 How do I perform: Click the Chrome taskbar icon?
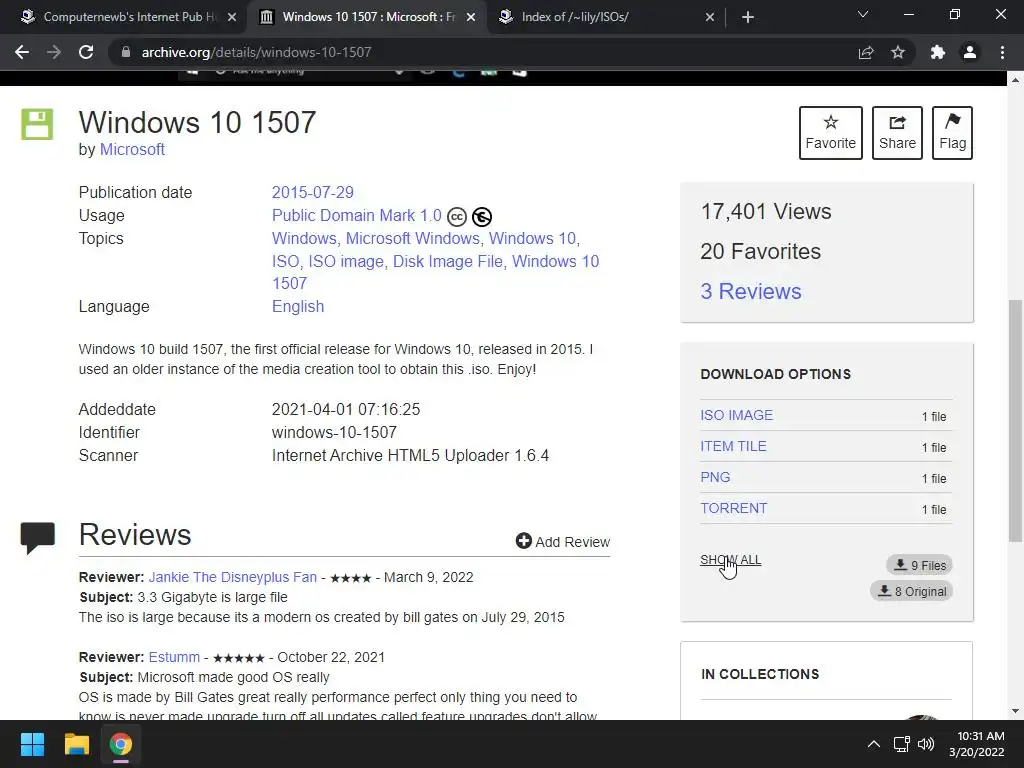tap(121, 744)
